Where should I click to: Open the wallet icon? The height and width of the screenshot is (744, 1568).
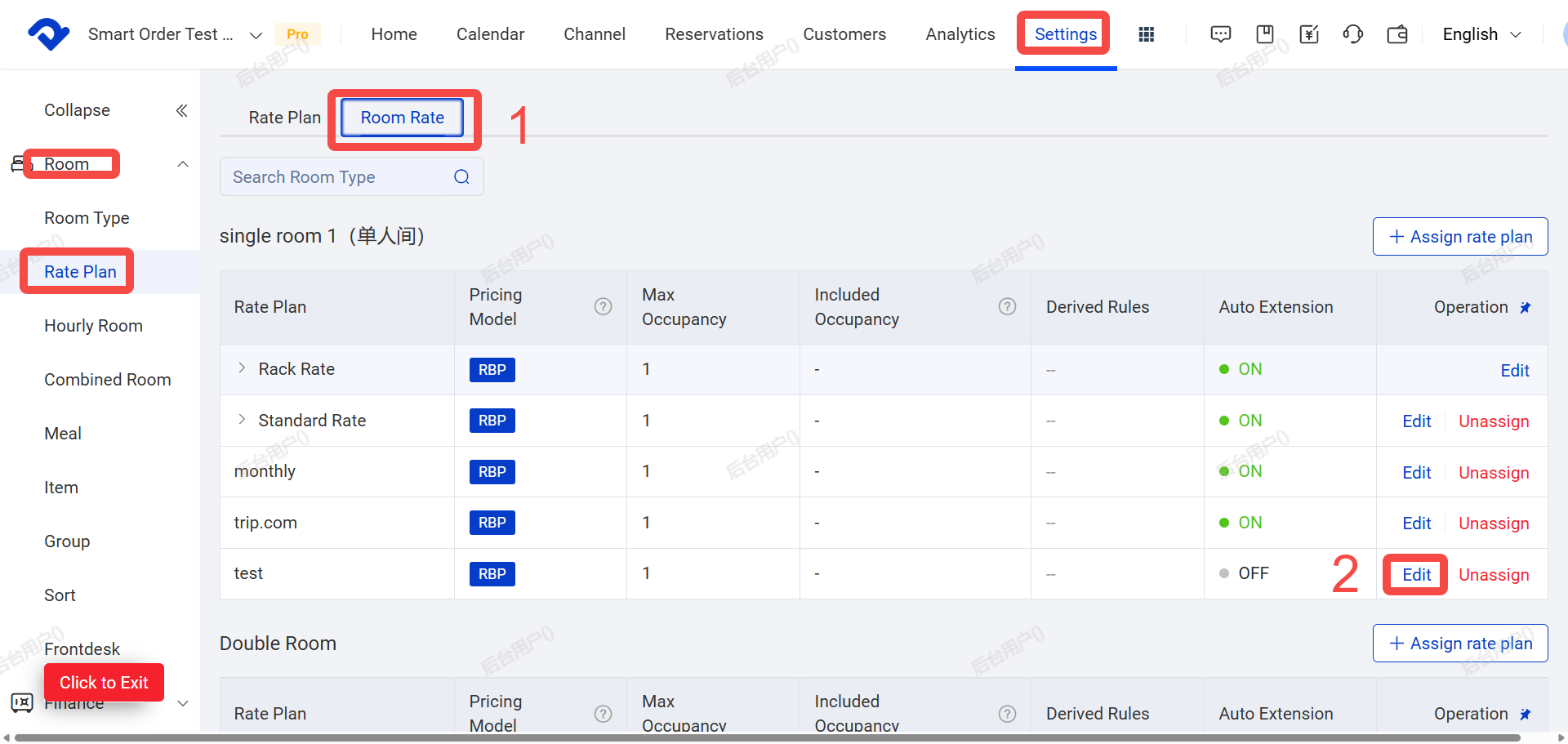coord(1397,34)
